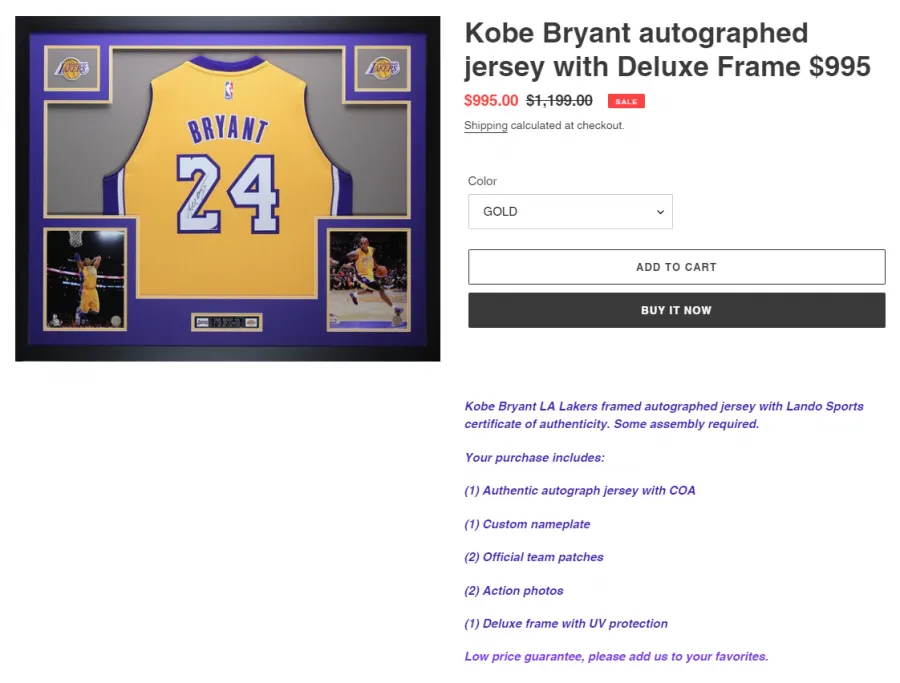The image size is (900, 683).
Task: Follow the Shipping policy link
Action: (486, 125)
